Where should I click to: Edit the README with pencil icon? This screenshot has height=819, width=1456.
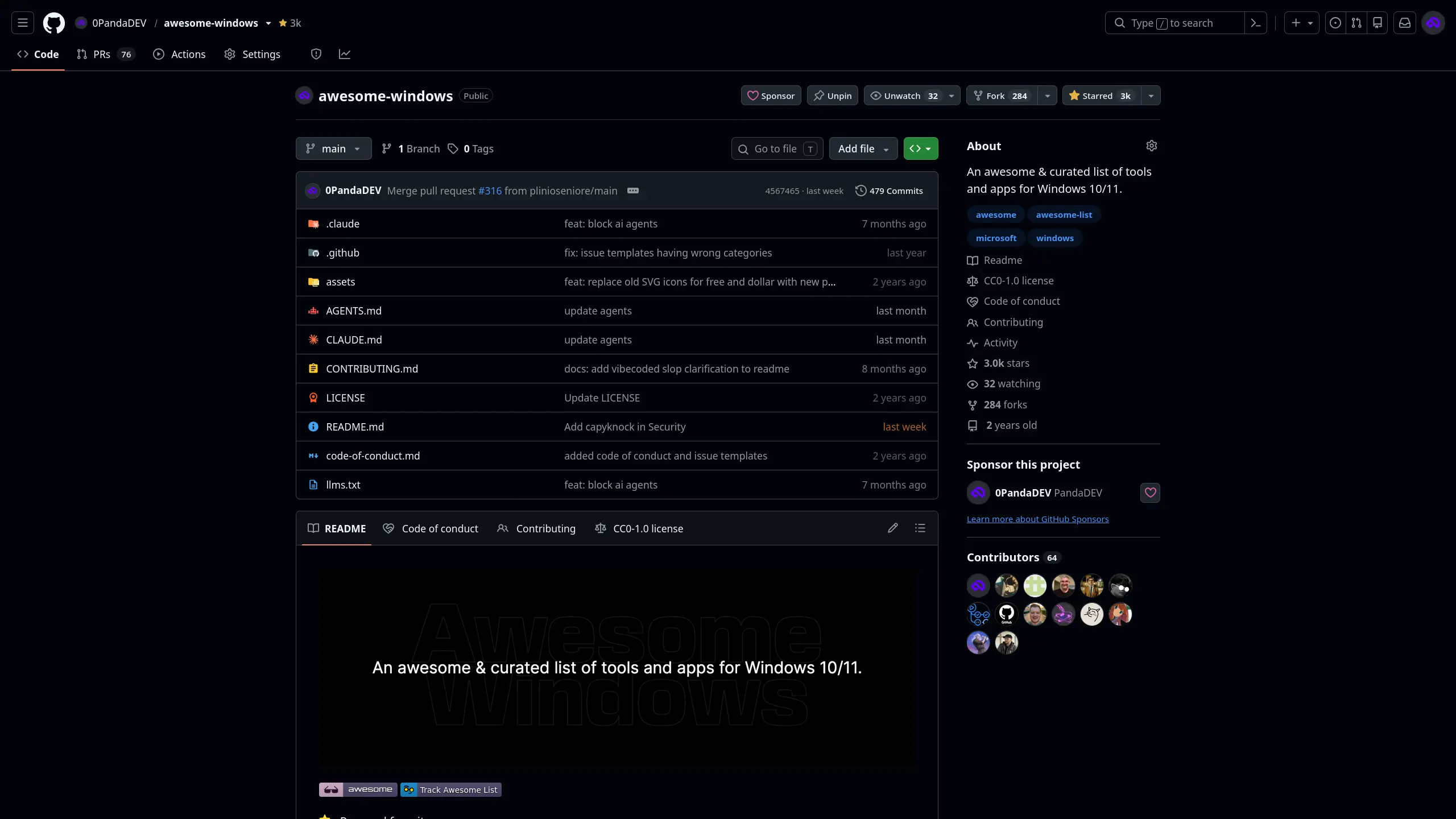click(893, 528)
